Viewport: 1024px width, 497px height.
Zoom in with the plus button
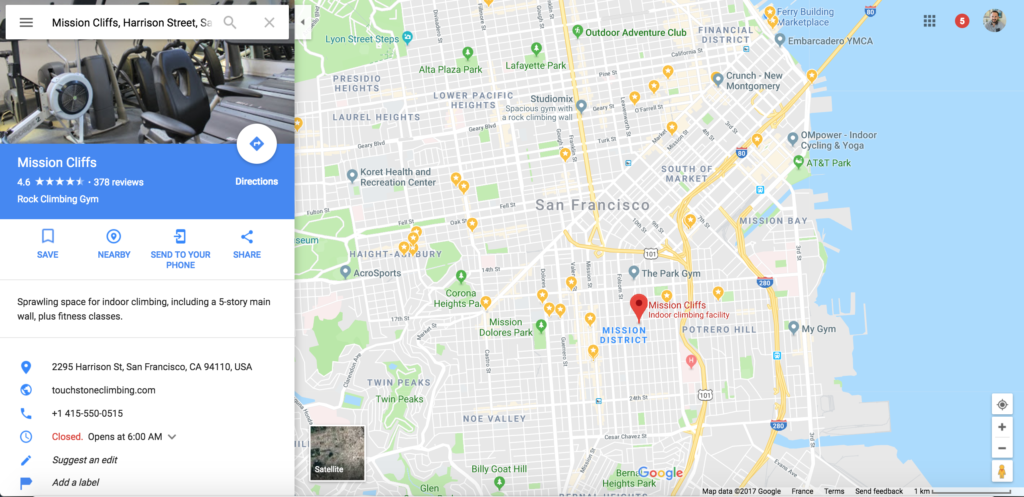(x=1002, y=427)
